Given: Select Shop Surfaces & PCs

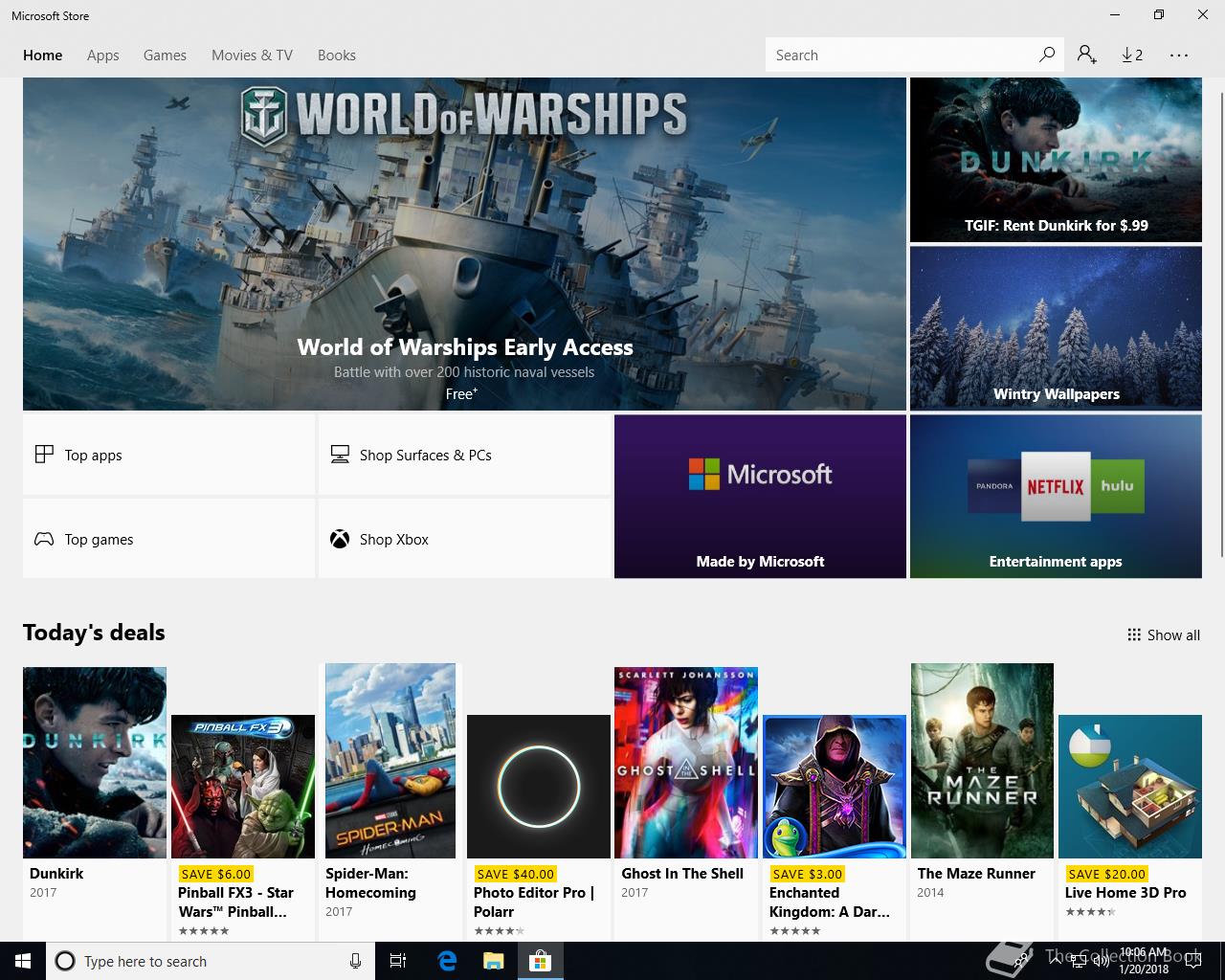Looking at the screenshot, I should (x=464, y=455).
